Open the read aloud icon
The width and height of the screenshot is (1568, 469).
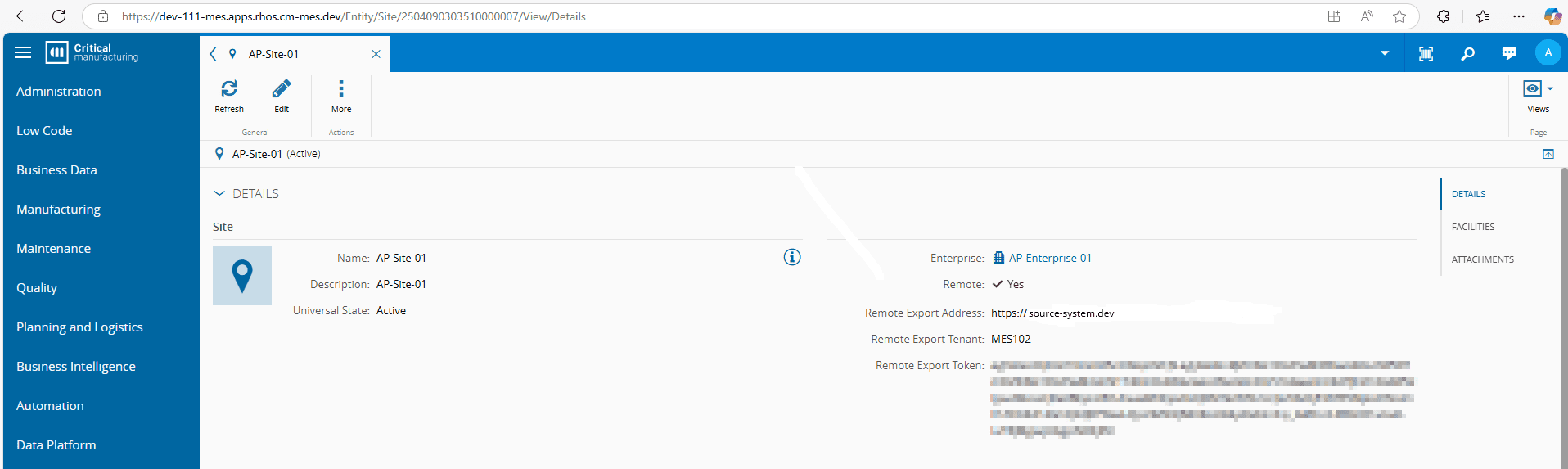tap(1367, 16)
